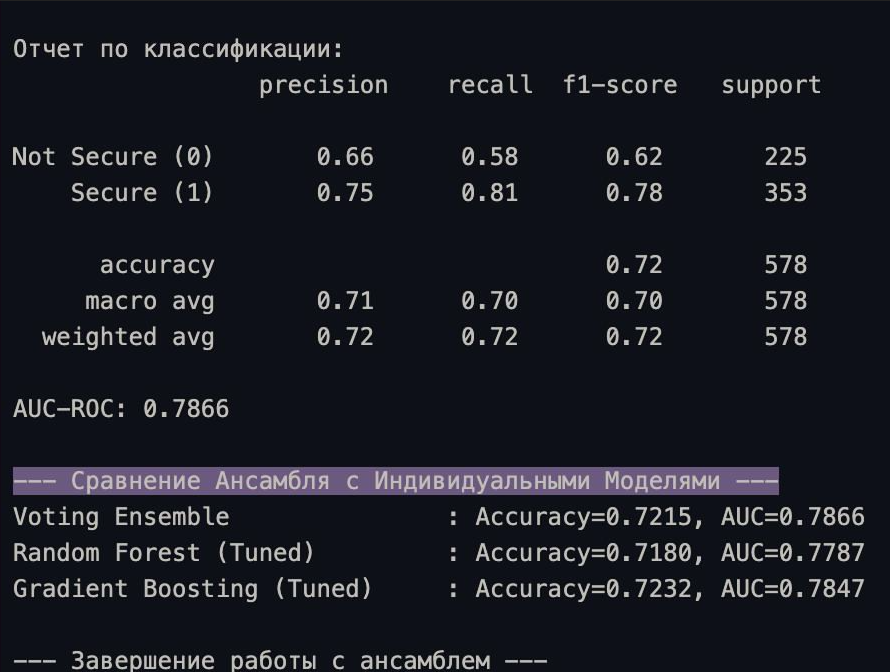Click the support value 225

pos(785,157)
